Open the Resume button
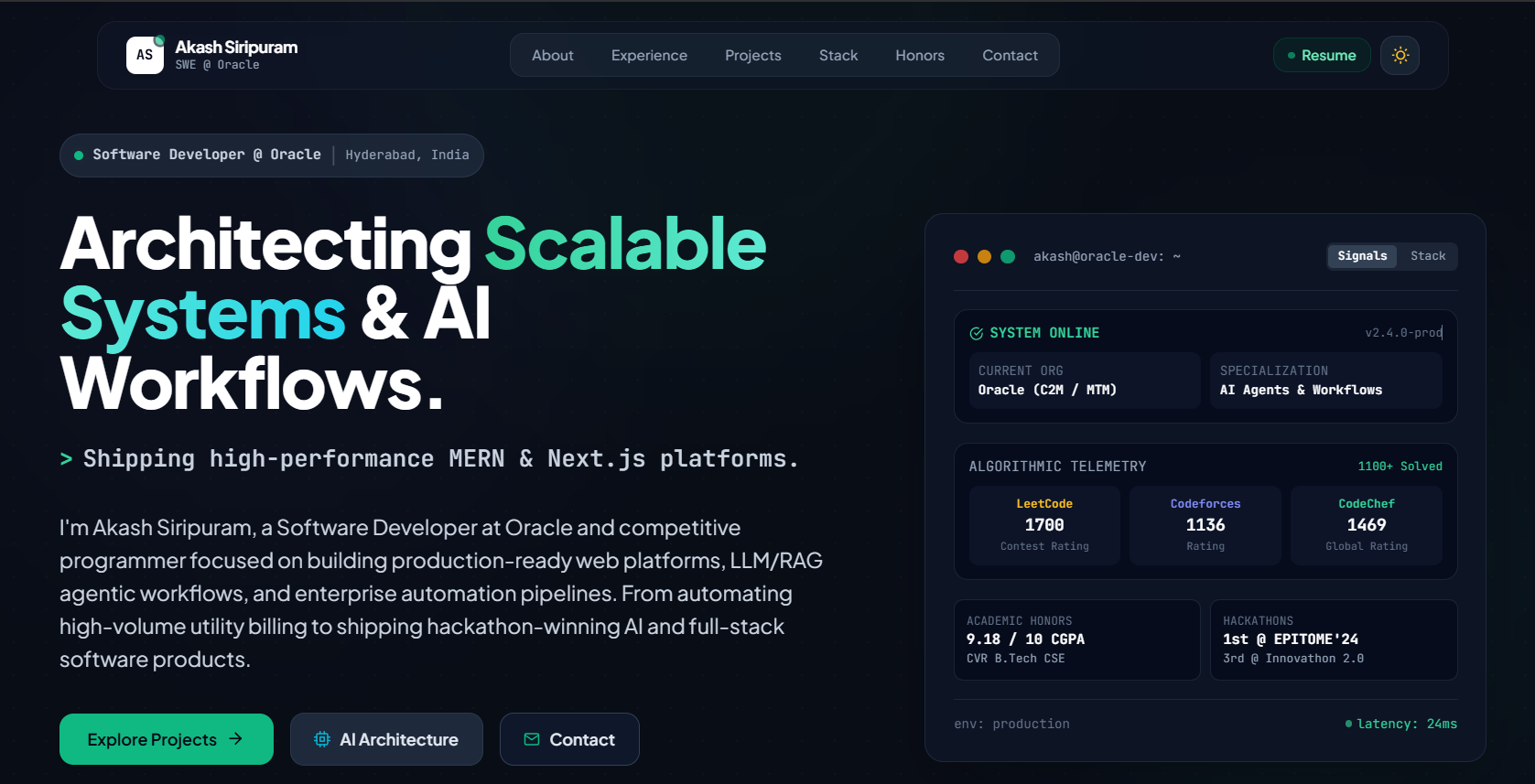1535x784 pixels. coord(1322,56)
